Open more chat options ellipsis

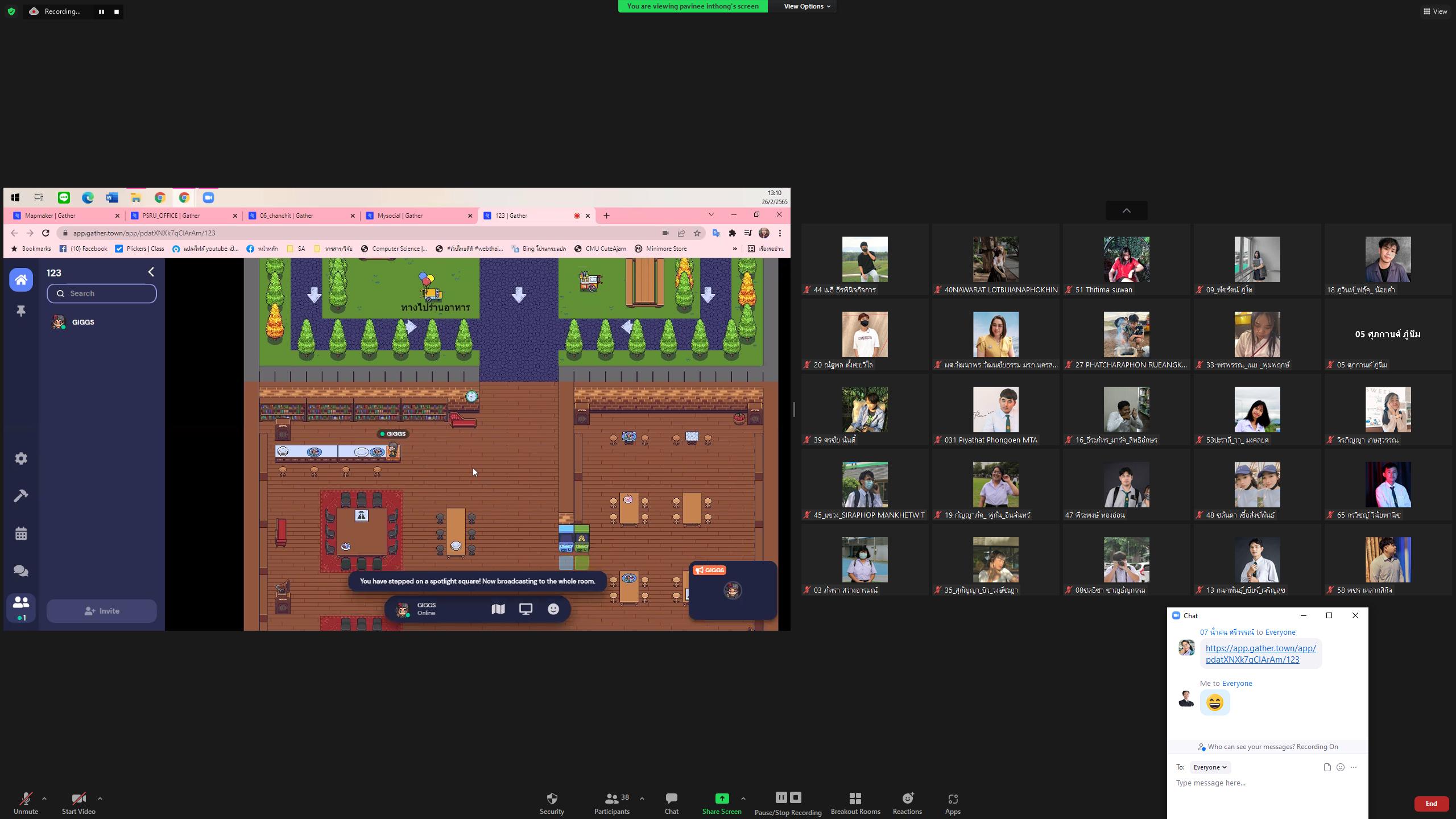1354,767
